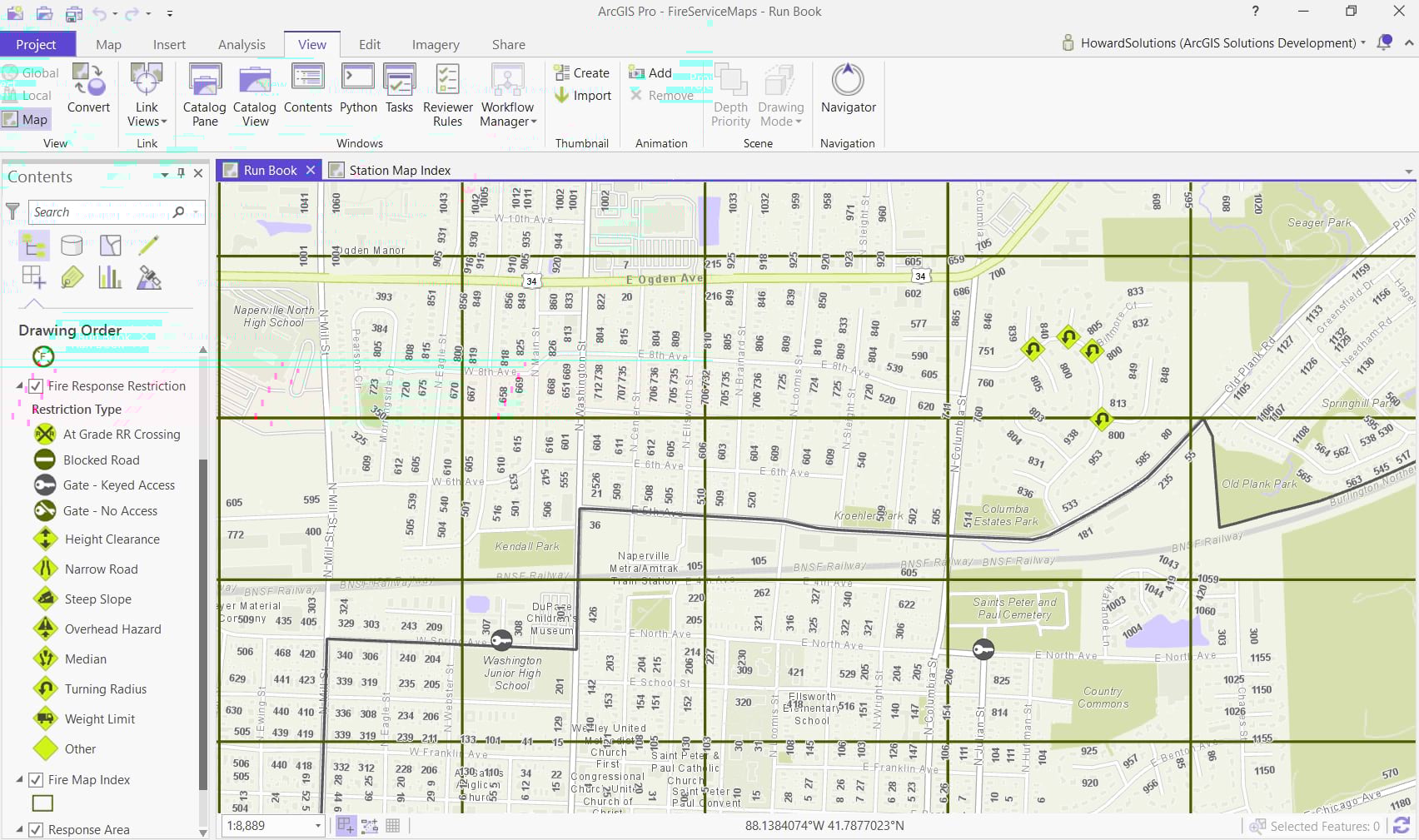Uncheck the Fire Response Restriction layer
Screen dimensions: 1419x840
tap(36, 386)
